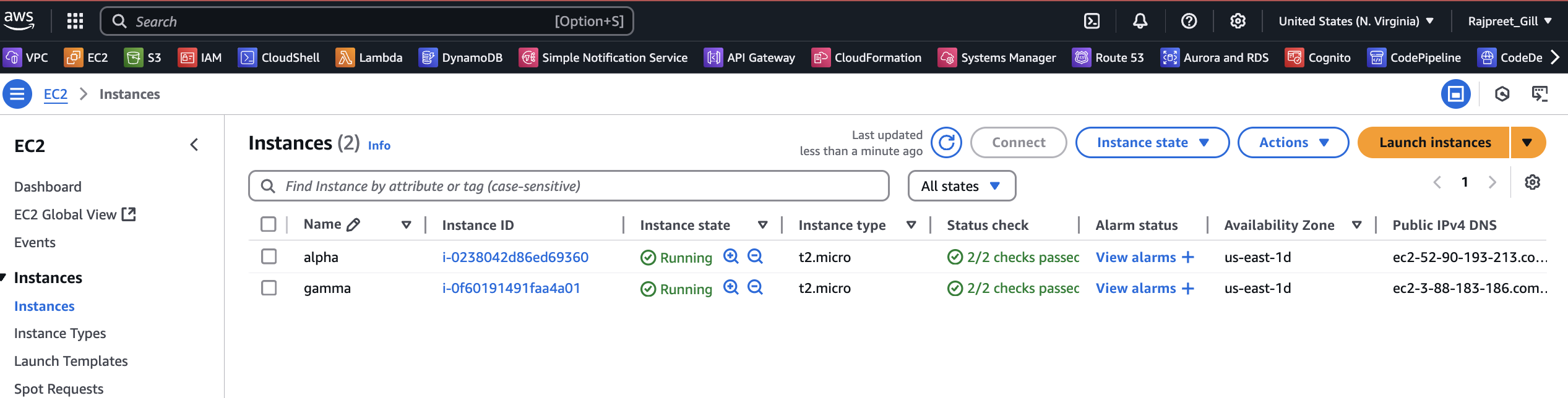The height and width of the screenshot is (398, 1568).
Task: Sort by Instance type column arrow
Action: click(911, 225)
